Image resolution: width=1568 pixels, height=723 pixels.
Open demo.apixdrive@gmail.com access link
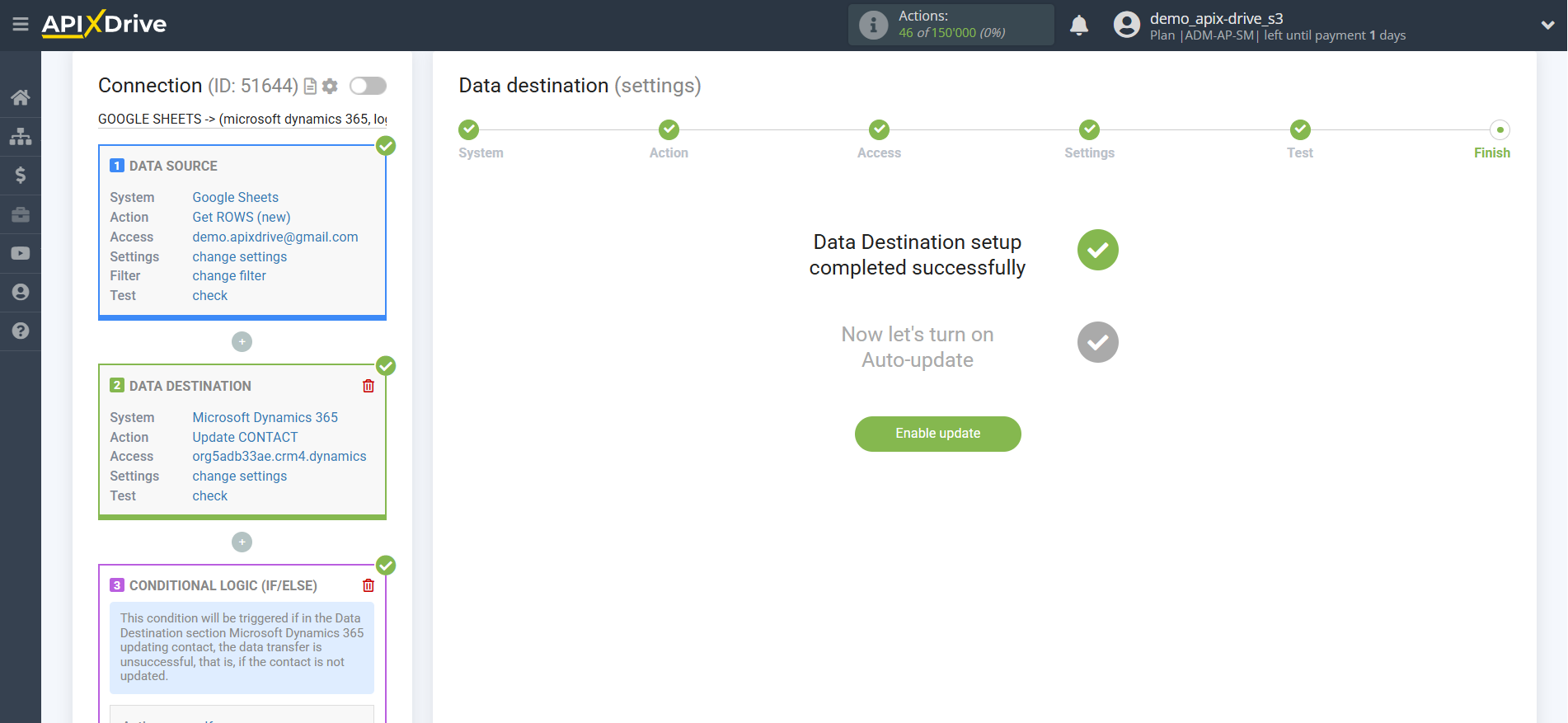pyautogui.click(x=275, y=237)
